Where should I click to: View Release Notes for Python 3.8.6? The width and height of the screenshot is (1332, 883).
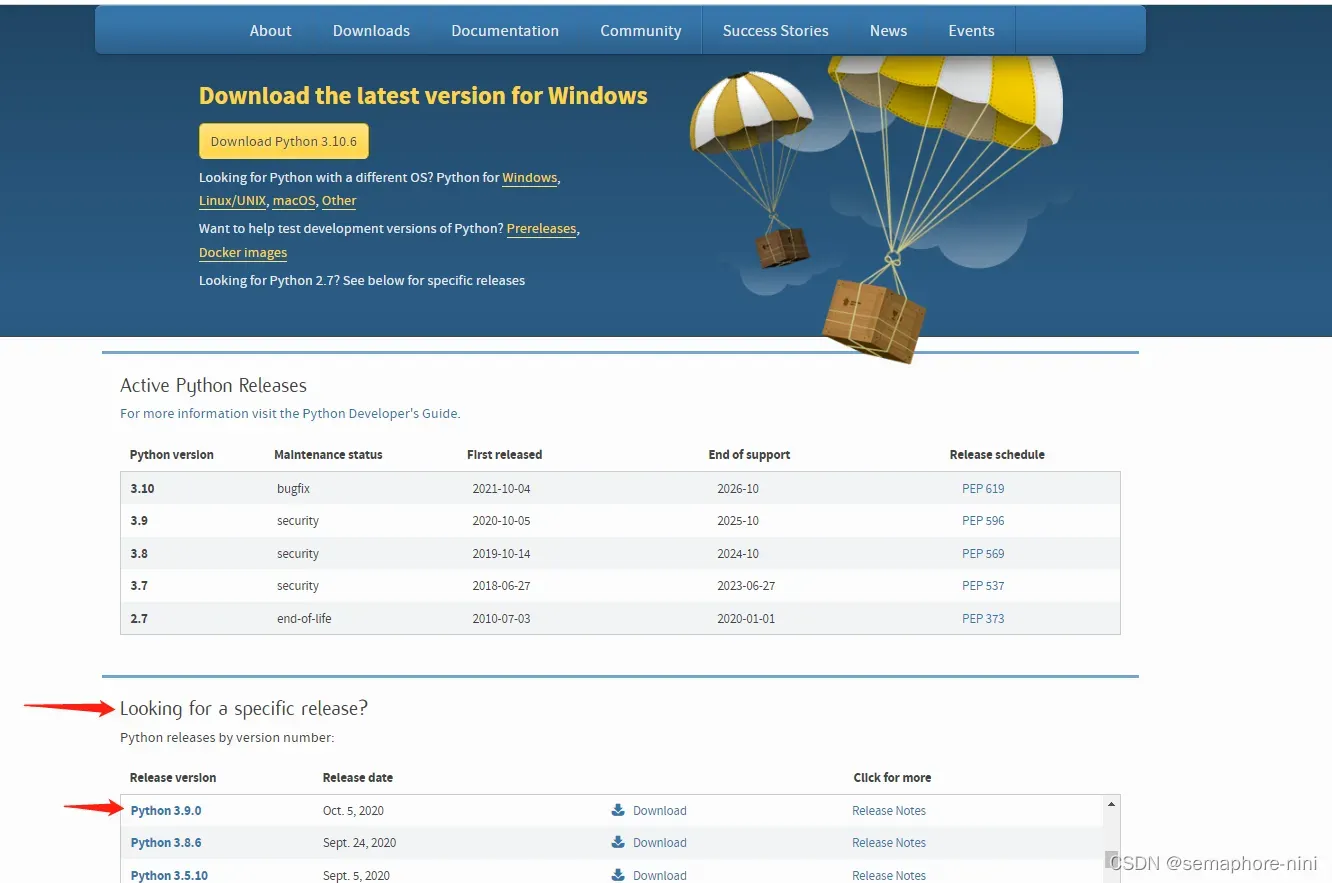click(x=889, y=843)
